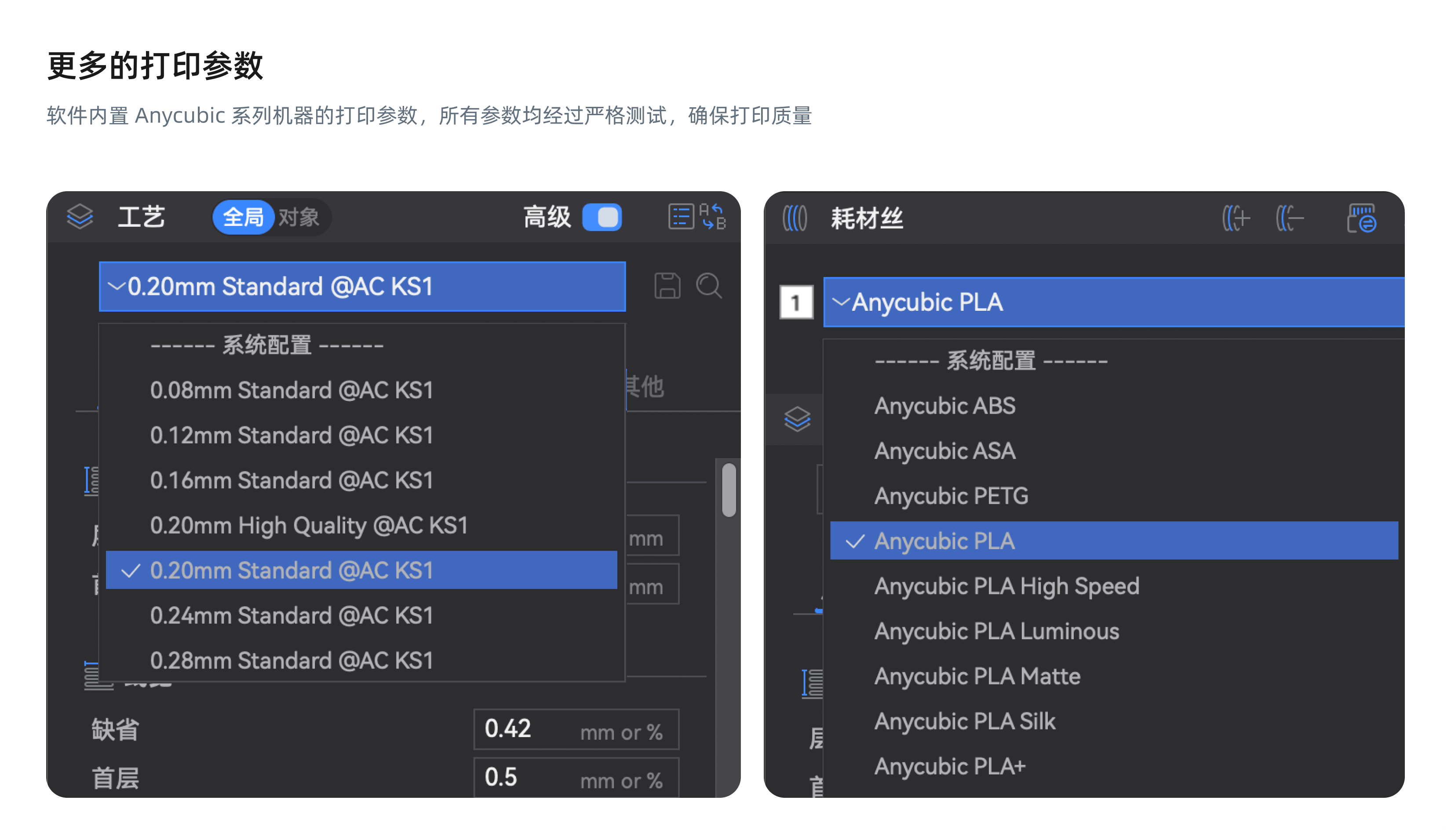The height and width of the screenshot is (840, 1451).
Task: Toggle the 高级 advanced switch
Action: [x=602, y=217]
